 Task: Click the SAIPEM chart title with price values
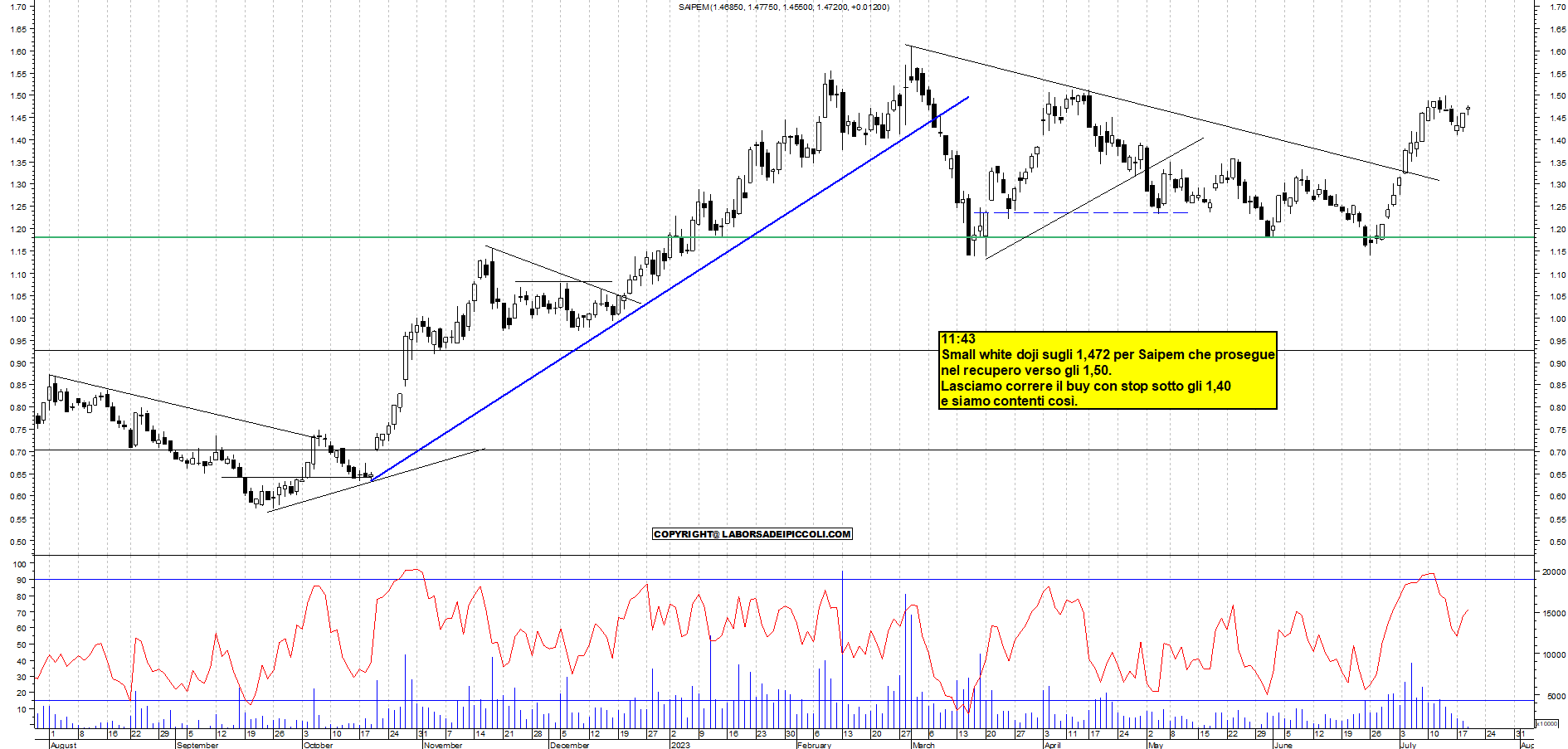[783, 7]
